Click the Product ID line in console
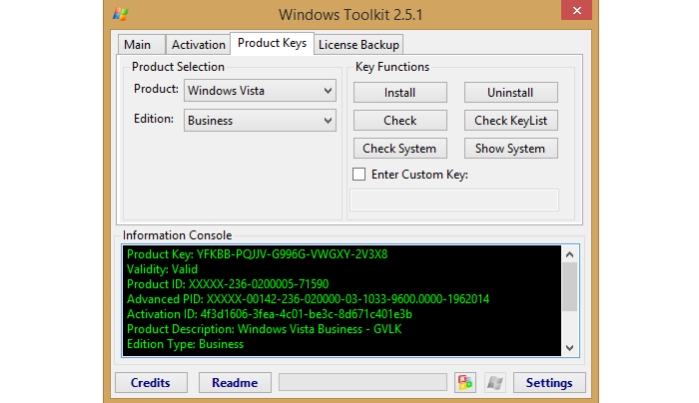 tap(228, 284)
